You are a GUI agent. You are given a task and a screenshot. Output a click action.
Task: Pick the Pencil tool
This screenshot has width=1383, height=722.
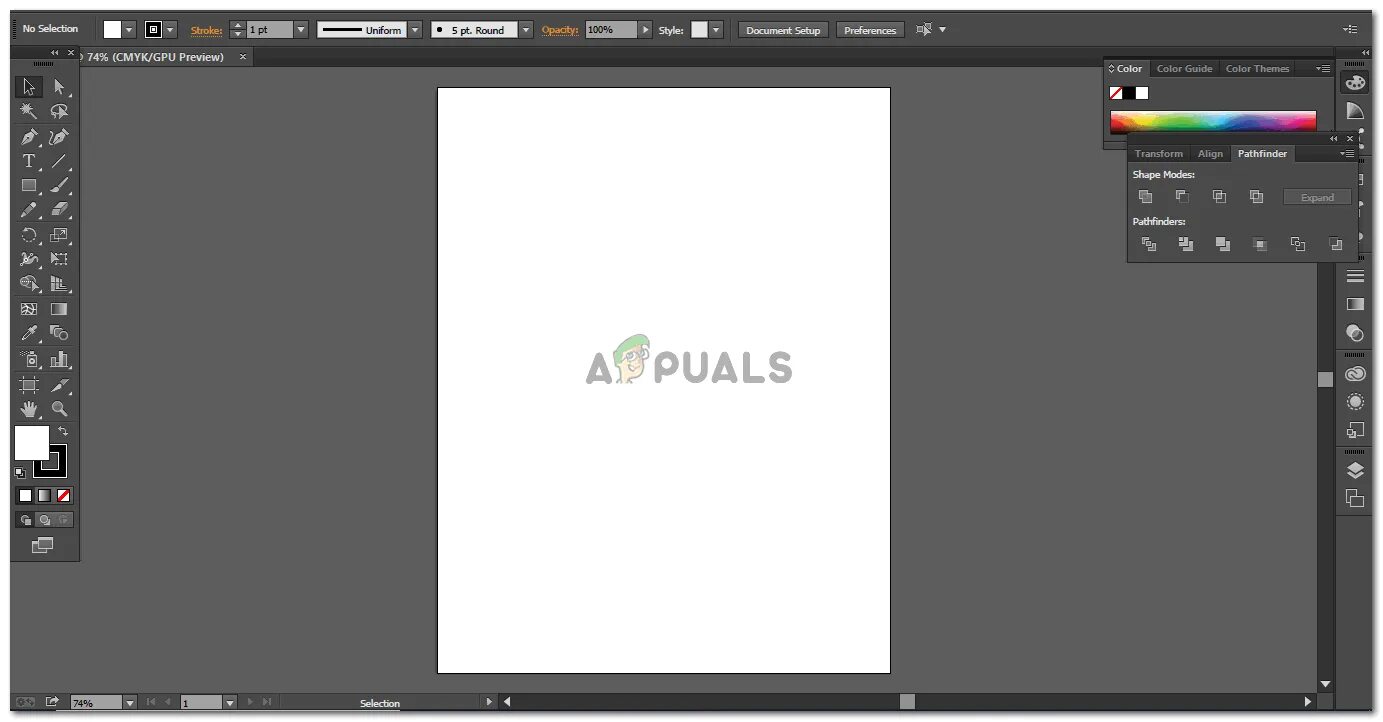tap(29, 210)
